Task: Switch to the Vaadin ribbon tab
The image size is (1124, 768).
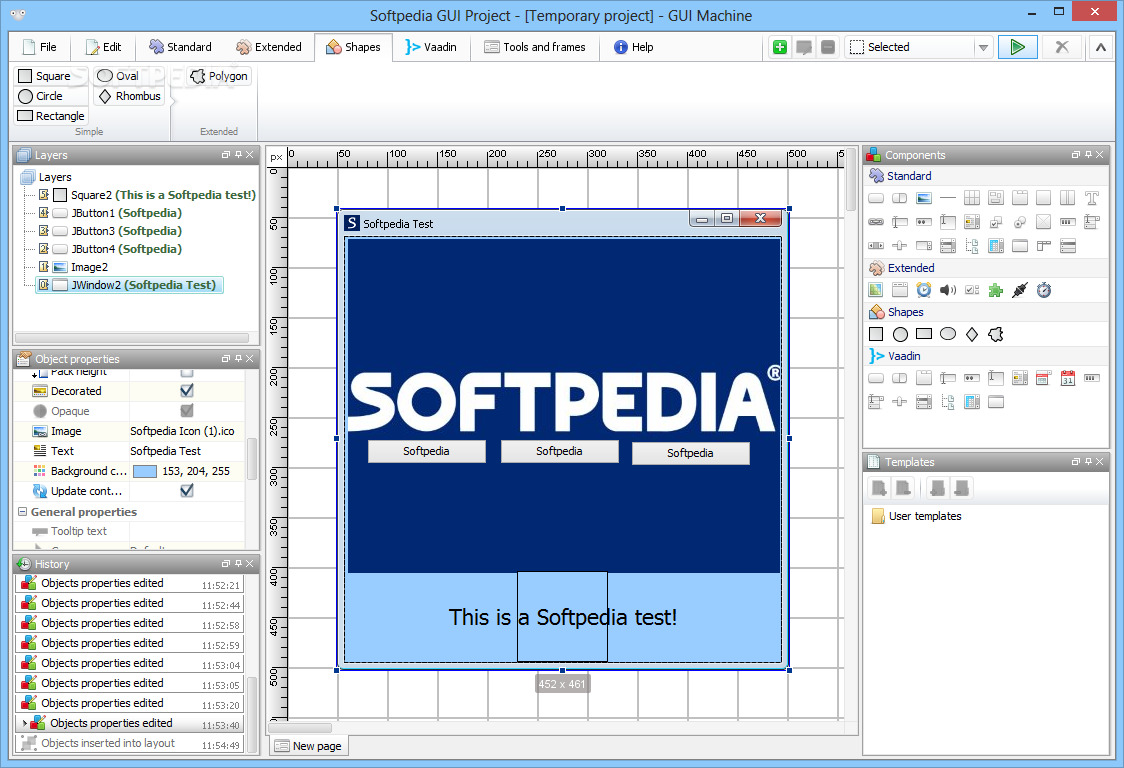Action: [431, 47]
